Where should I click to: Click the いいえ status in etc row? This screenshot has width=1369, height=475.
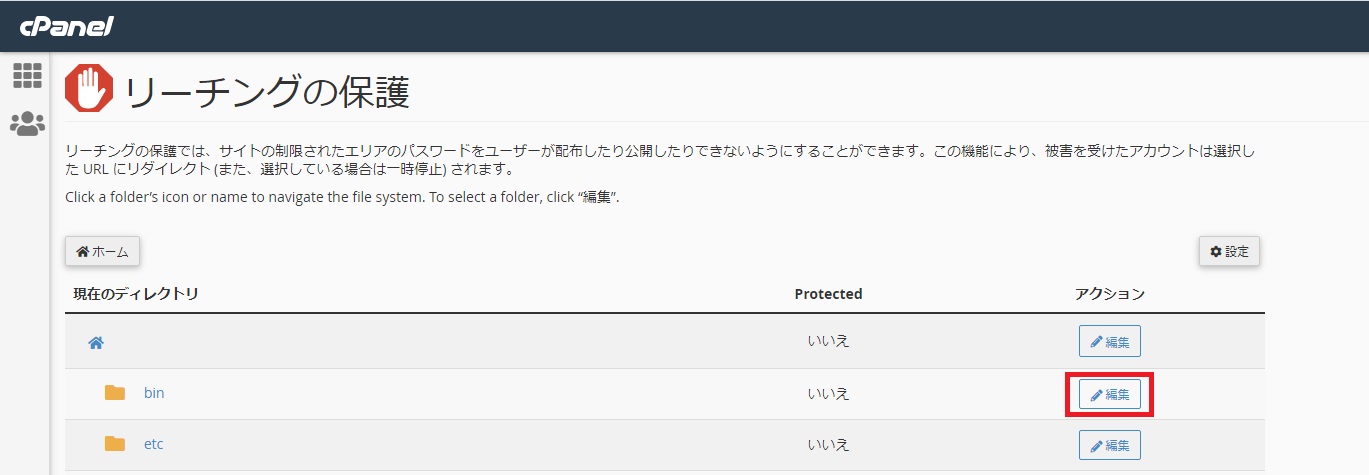click(x=828, y=444)
